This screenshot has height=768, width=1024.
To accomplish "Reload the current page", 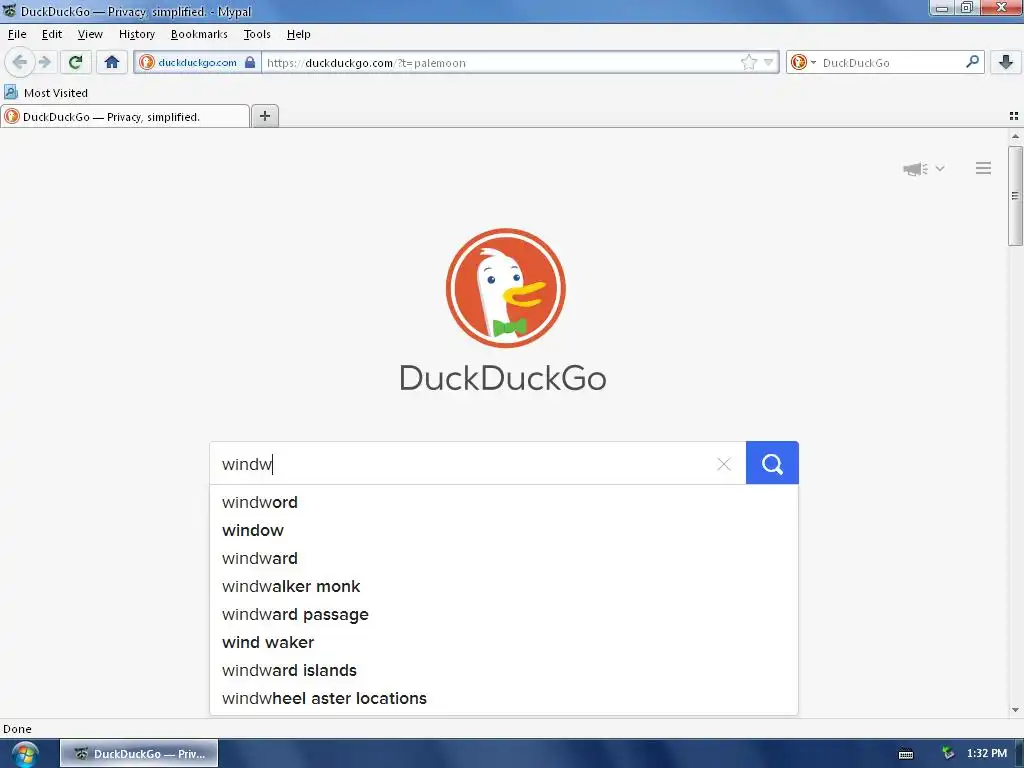I will click(76, 62).
